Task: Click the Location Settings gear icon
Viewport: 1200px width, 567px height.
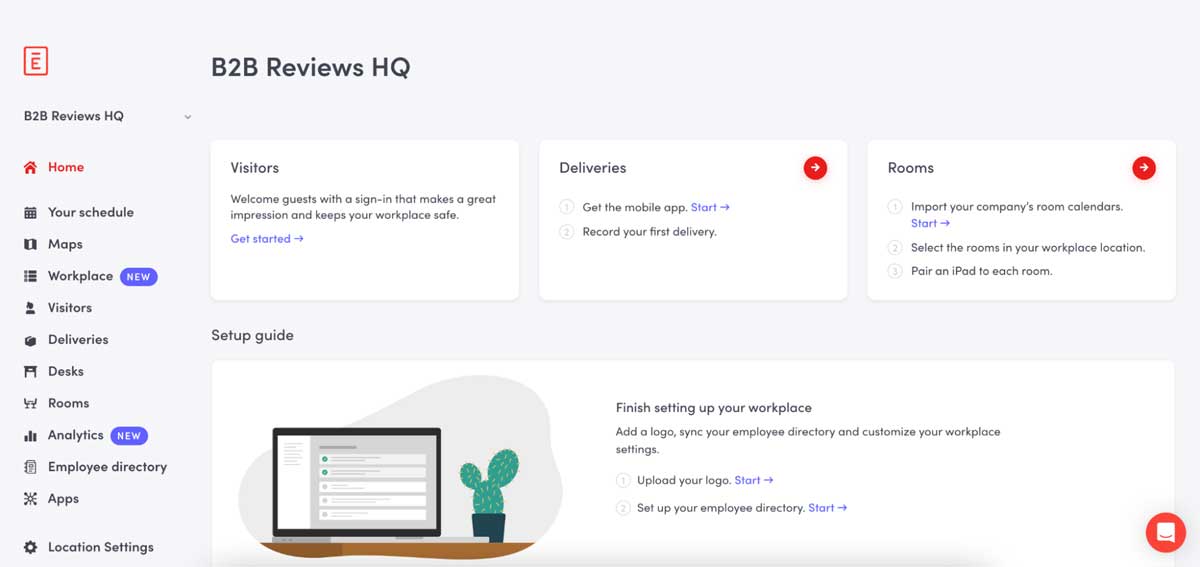Action: point(30,548)
